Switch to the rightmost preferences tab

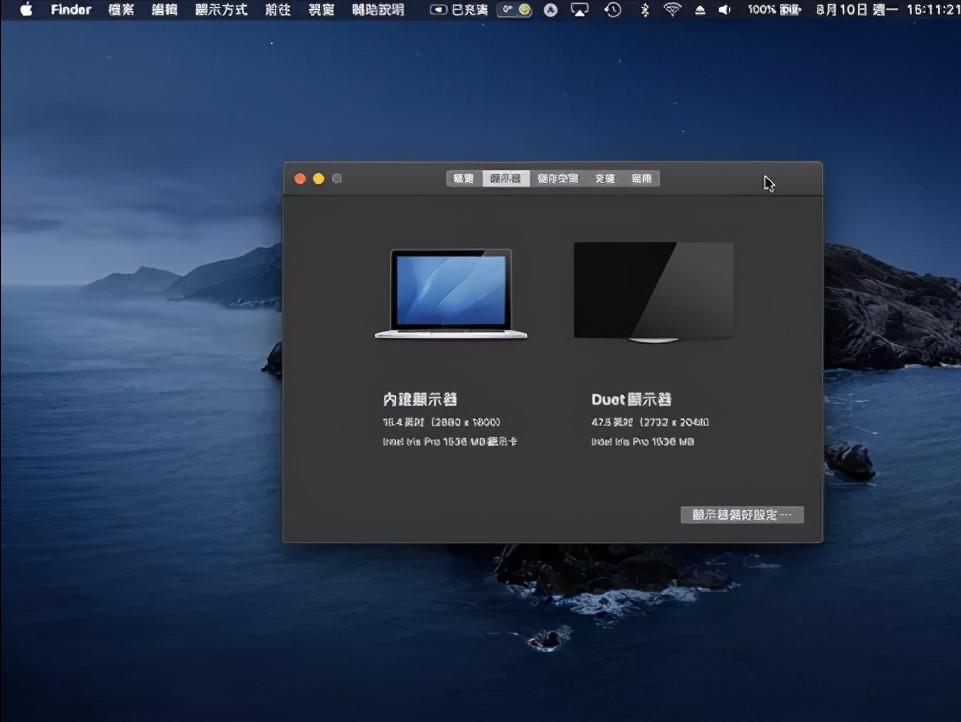point(641,178)
